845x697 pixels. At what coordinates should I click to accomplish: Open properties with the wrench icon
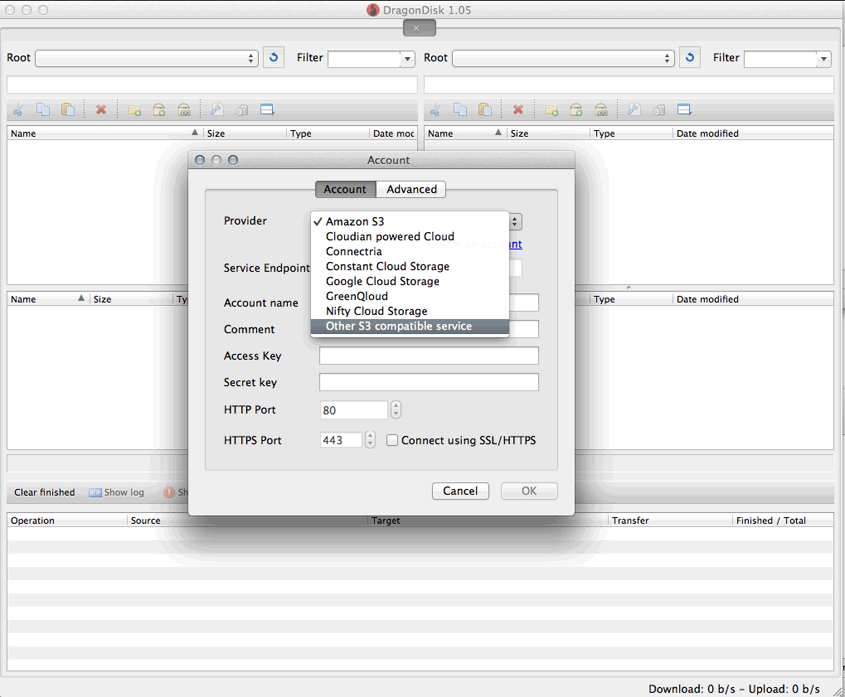tap(217, 109)
